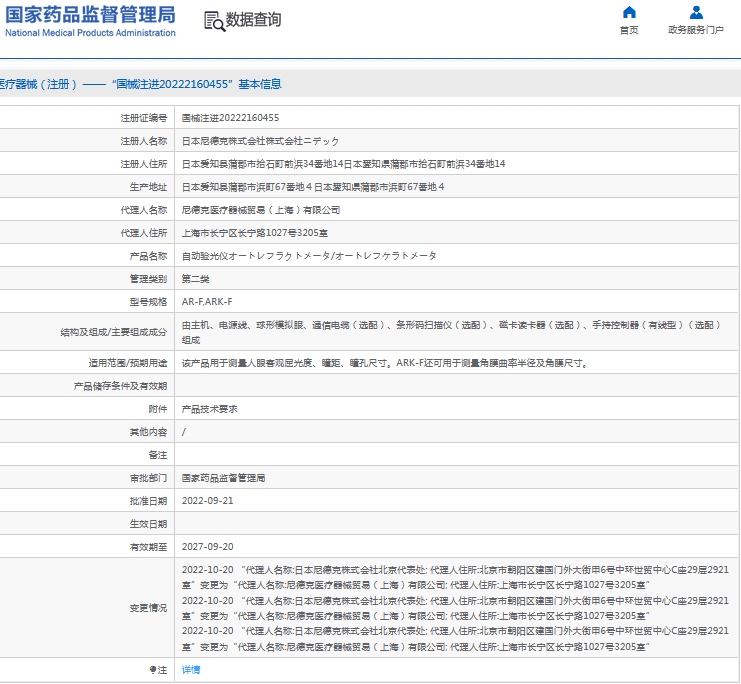Click the 注册人名称 label
This screenshot has height=684, width=741.
click(144, 141)
